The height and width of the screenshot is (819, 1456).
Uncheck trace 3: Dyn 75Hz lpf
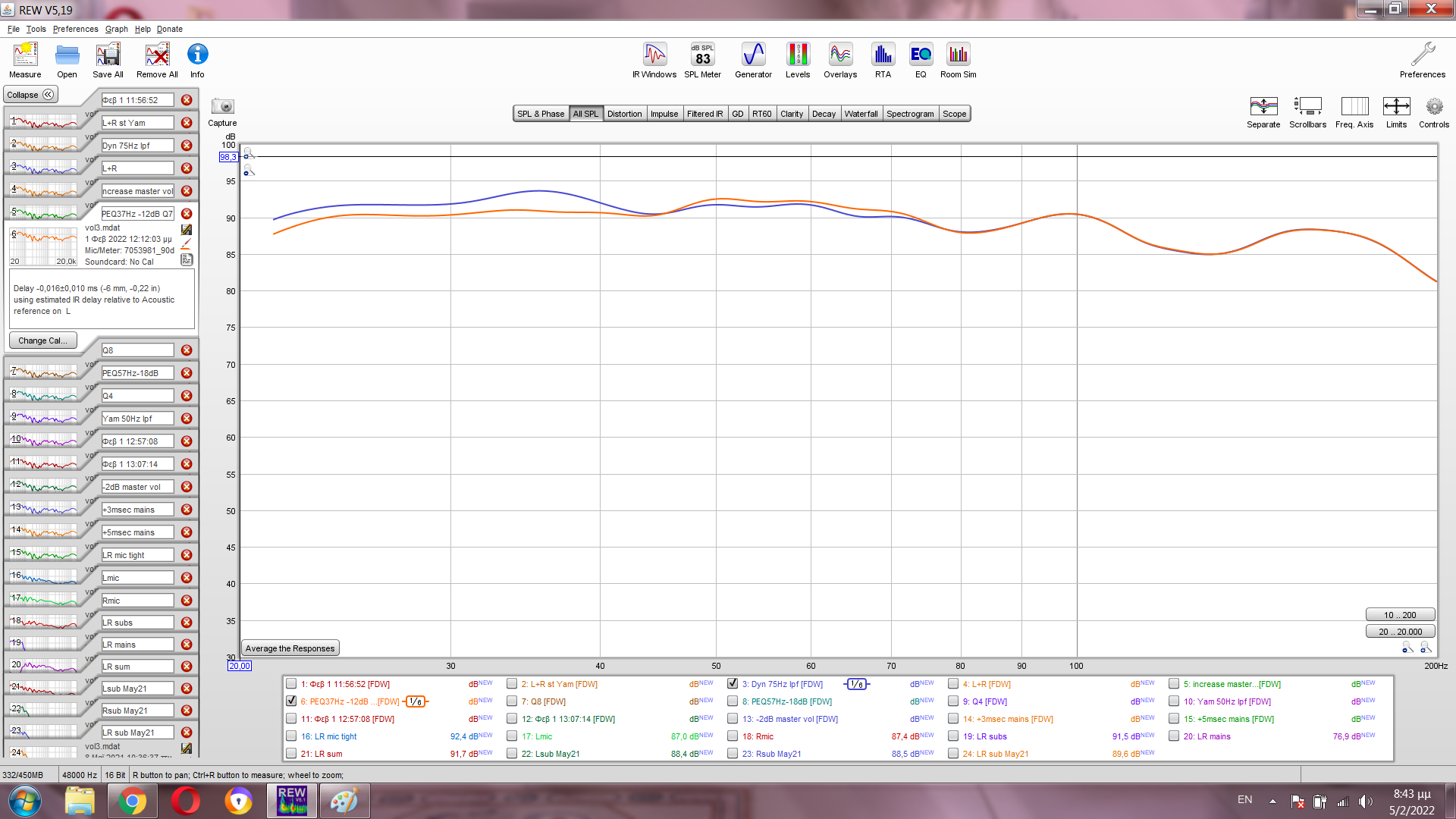tap(733, 684)
